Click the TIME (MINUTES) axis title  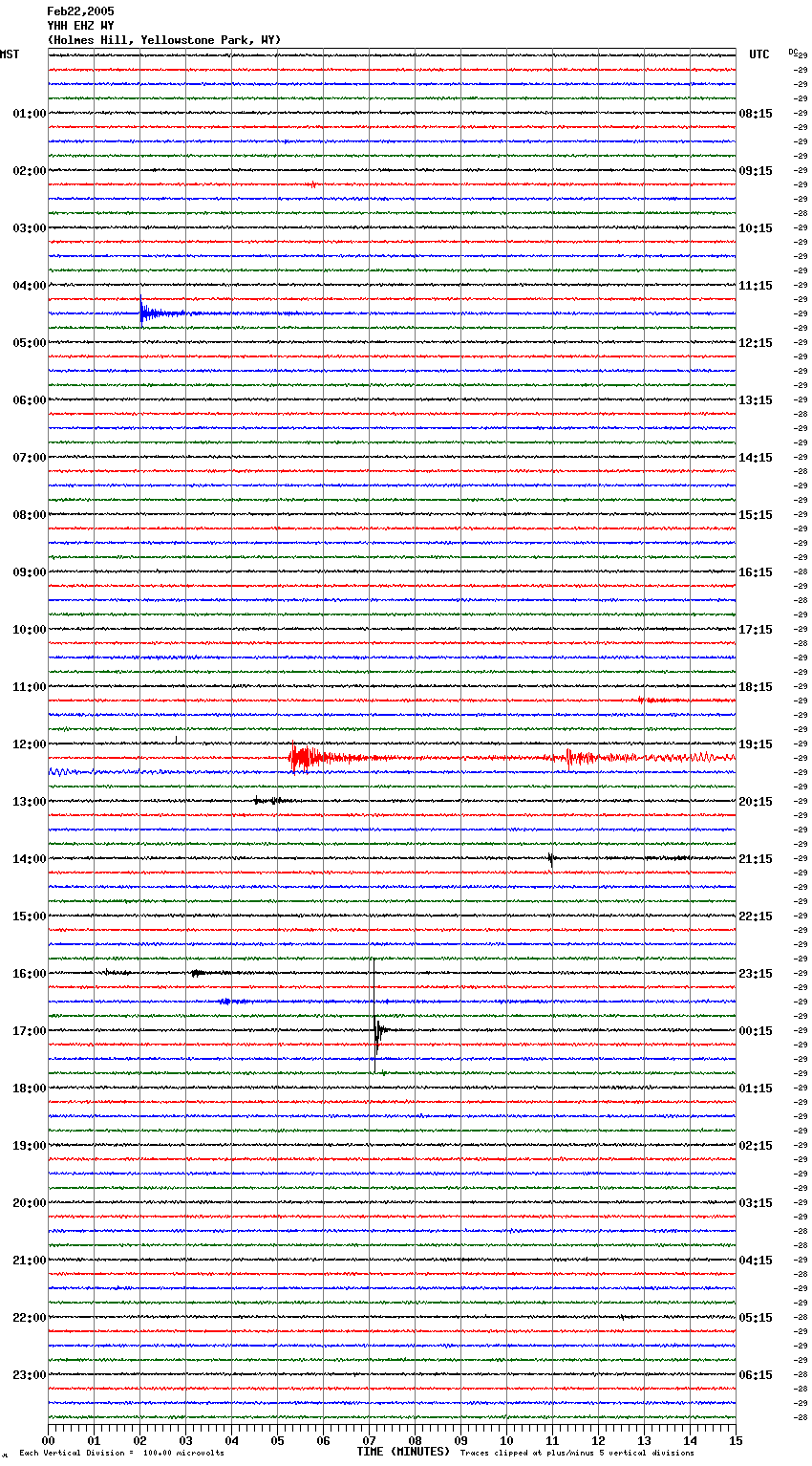(403, 1452)
